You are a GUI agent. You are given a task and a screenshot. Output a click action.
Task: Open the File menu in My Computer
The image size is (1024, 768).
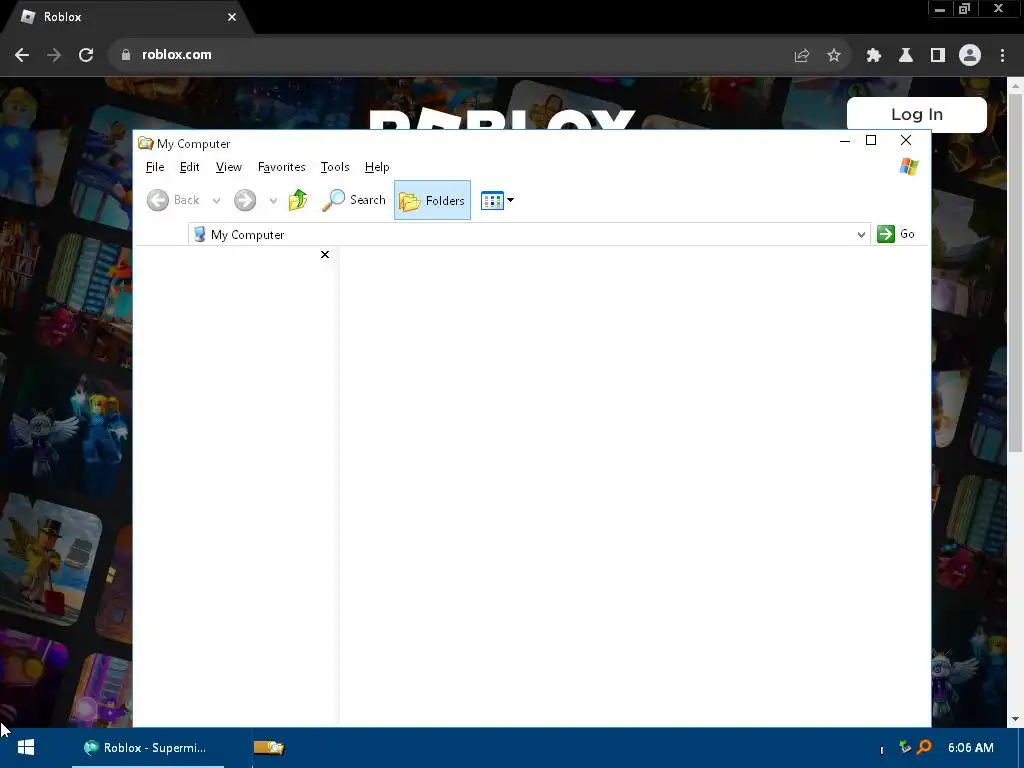point(155,167)
